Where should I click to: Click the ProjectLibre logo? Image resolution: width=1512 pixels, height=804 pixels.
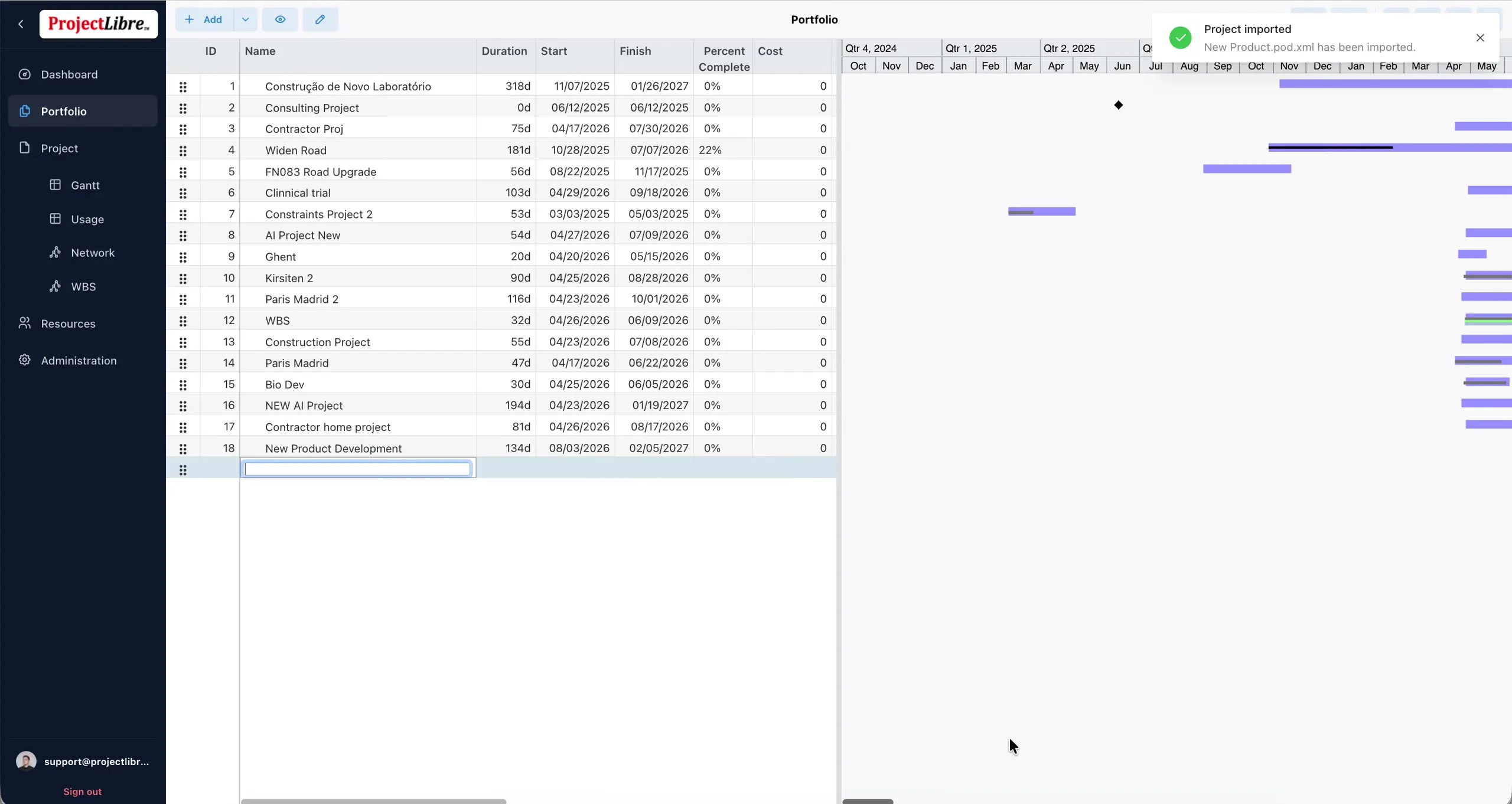[99, 24]
